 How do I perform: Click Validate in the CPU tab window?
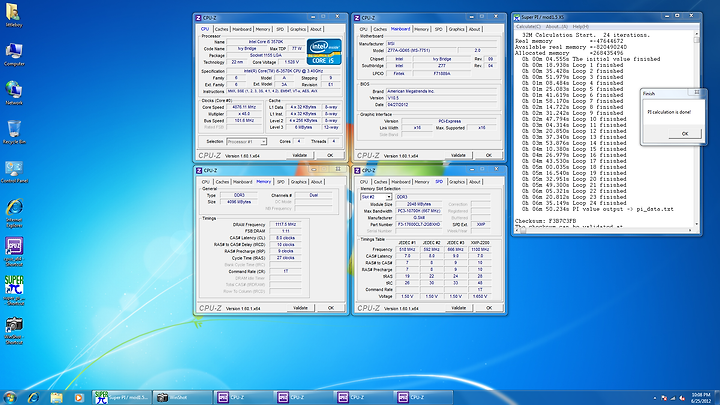click(x=300, y=155)
